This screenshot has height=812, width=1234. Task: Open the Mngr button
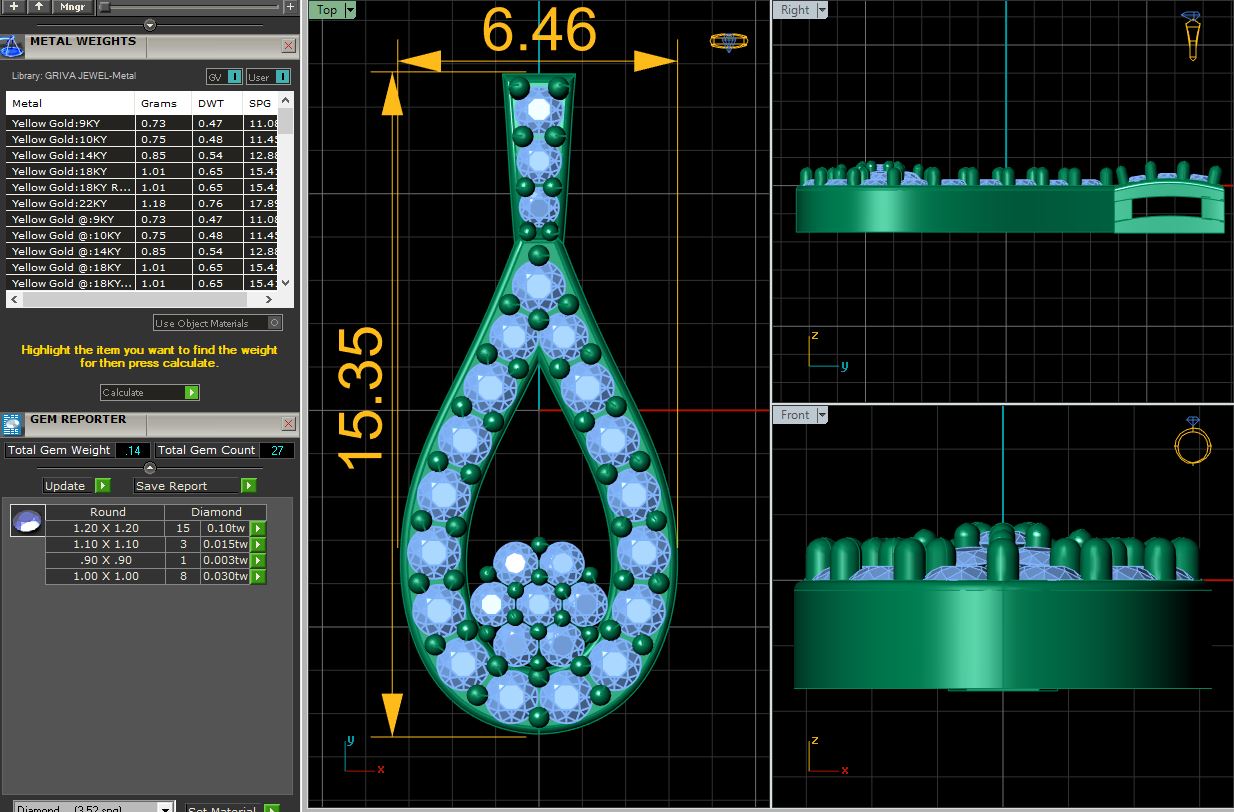(x=73, y=6)
